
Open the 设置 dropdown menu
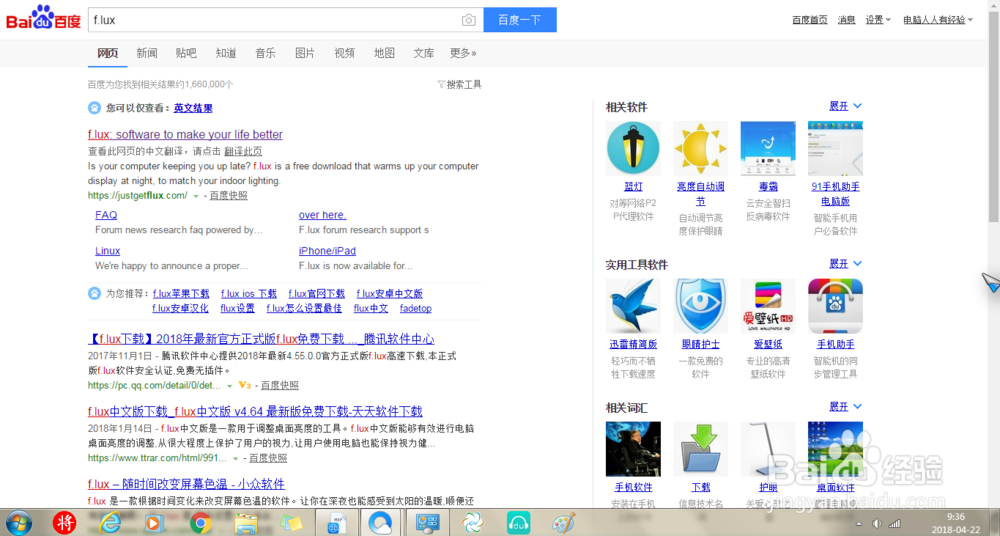878,20
